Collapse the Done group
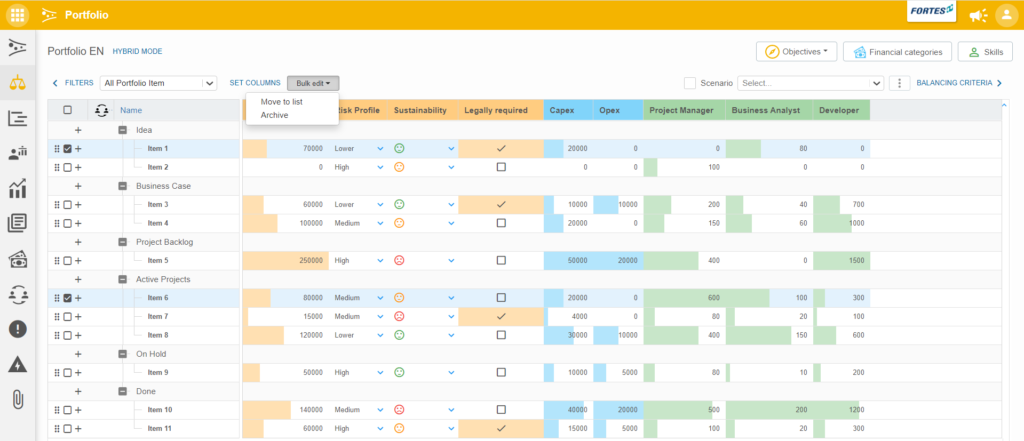 [123, 391]
